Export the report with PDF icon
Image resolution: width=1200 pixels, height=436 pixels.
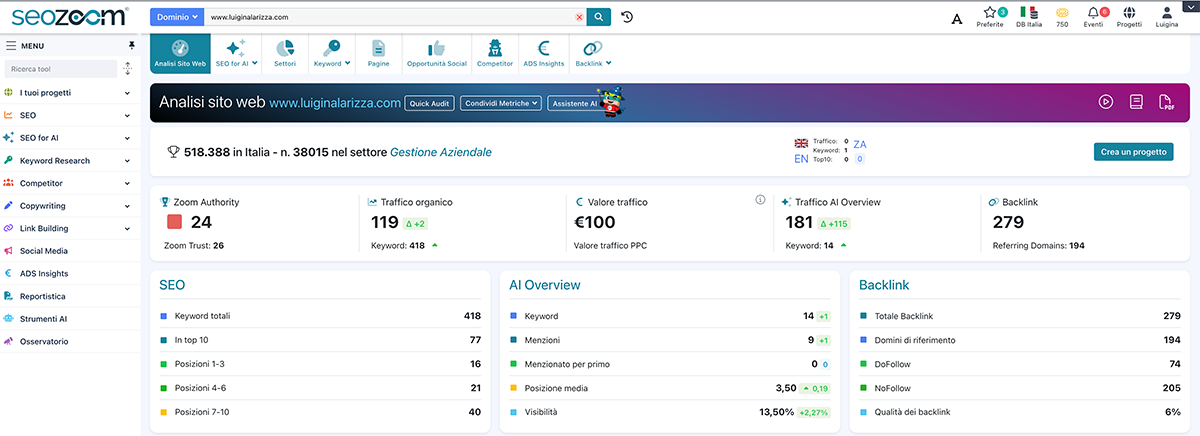tap(1166, 102)
